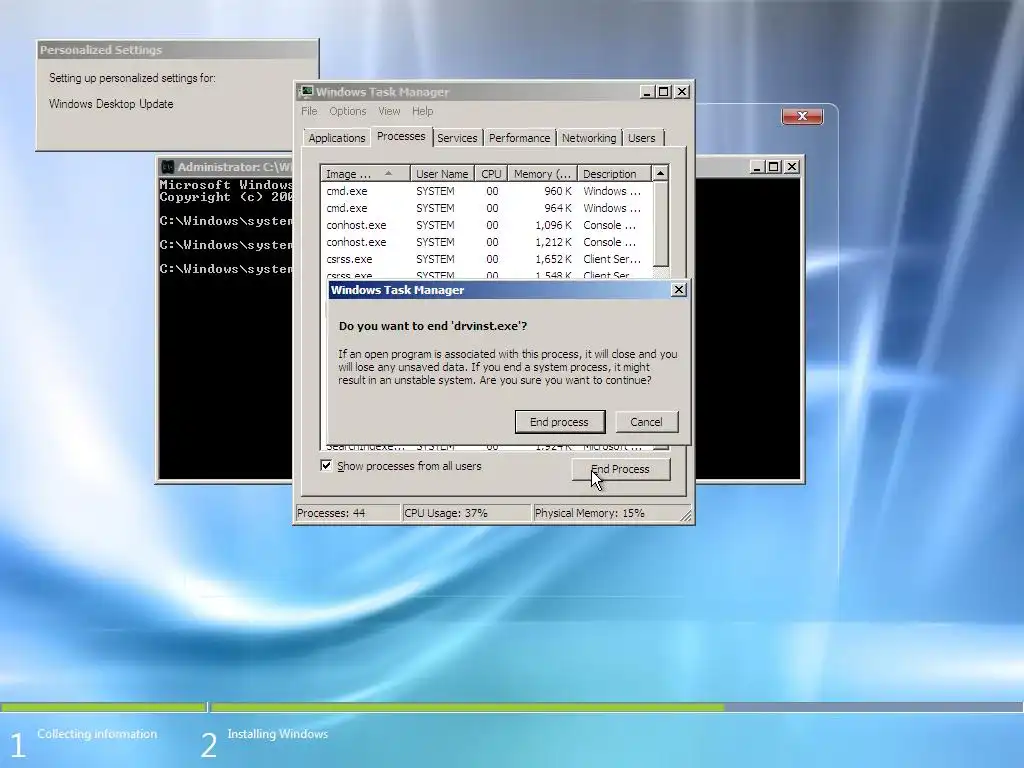
Task: Minimize the Administrator command prompt window
Action: click(757, 167)
